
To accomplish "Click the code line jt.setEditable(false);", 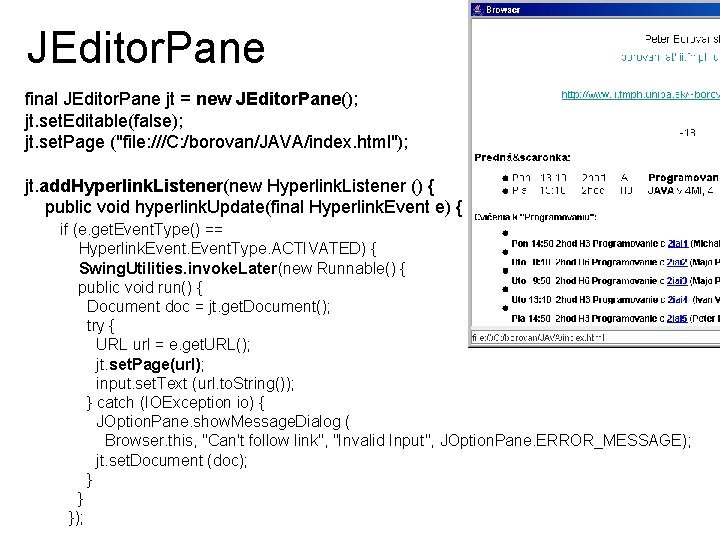I will point(104,121).
